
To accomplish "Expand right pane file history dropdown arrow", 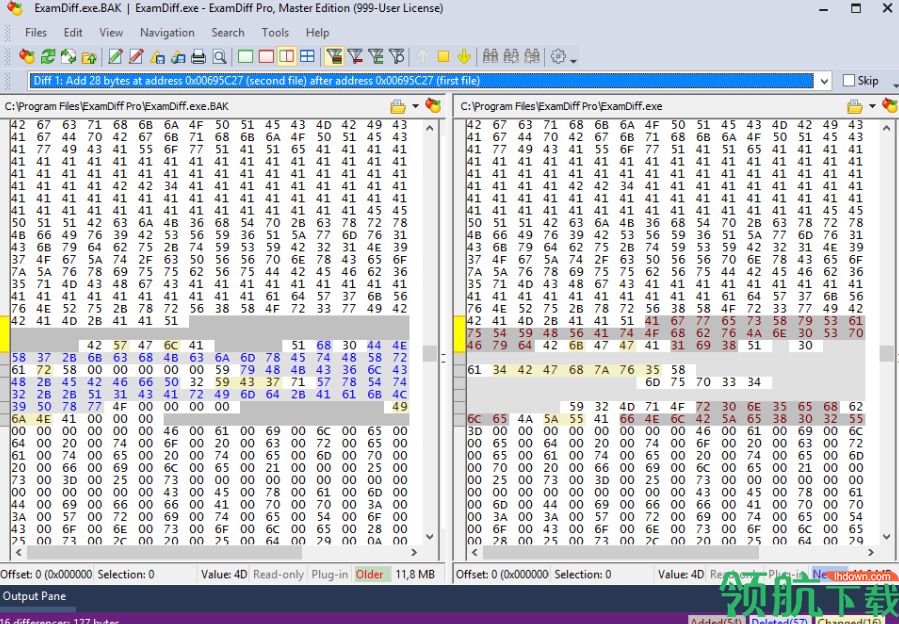I will (x=872, y=106).
